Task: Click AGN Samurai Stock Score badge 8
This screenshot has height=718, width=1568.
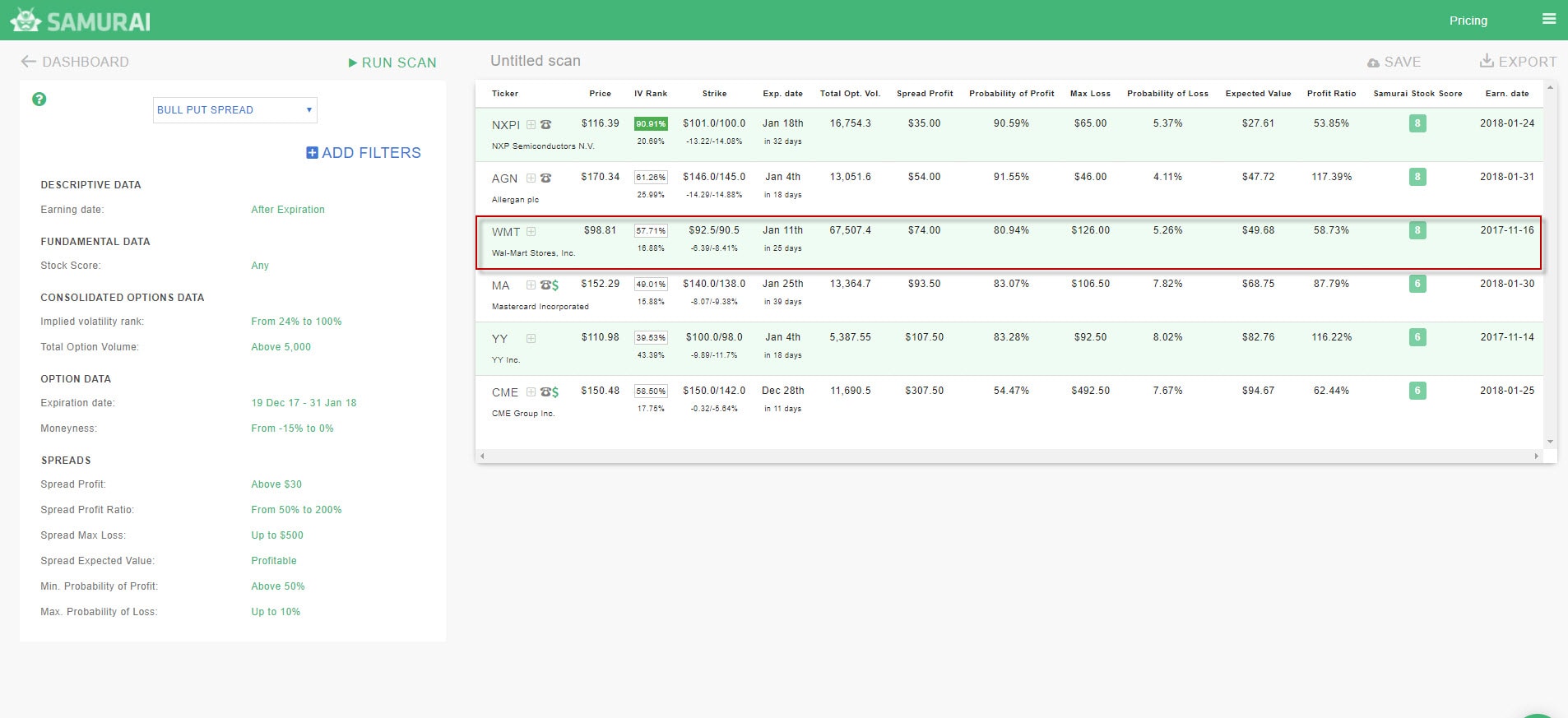Action: click(1417, 177)
